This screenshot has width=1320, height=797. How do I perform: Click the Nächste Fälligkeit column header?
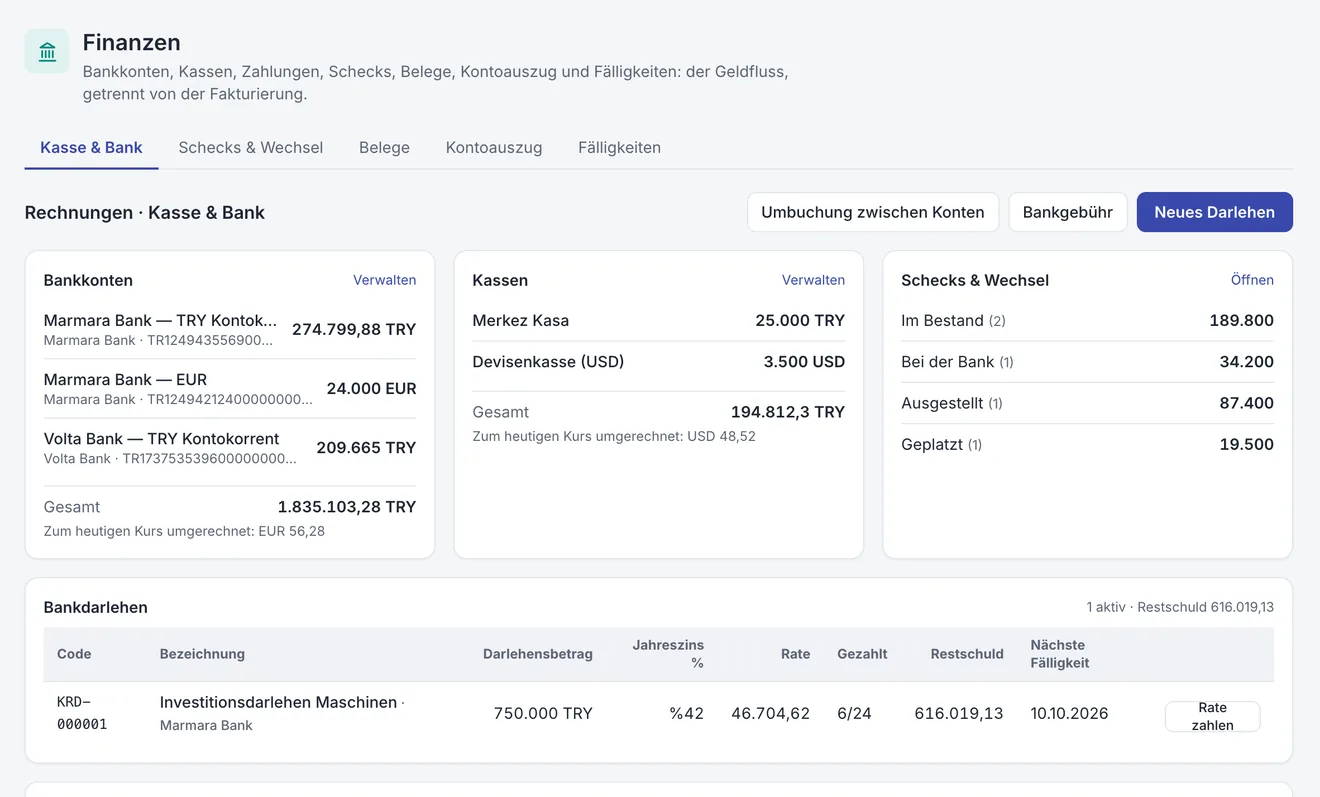point(1060,654)
